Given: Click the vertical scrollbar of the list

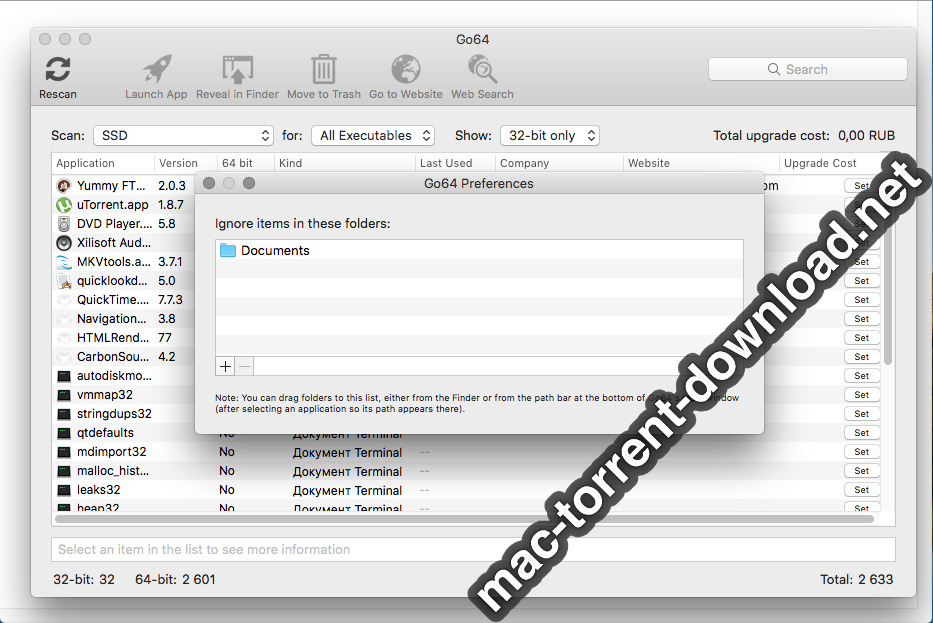Looking at the screenshot, I should [x=888, y=268].
